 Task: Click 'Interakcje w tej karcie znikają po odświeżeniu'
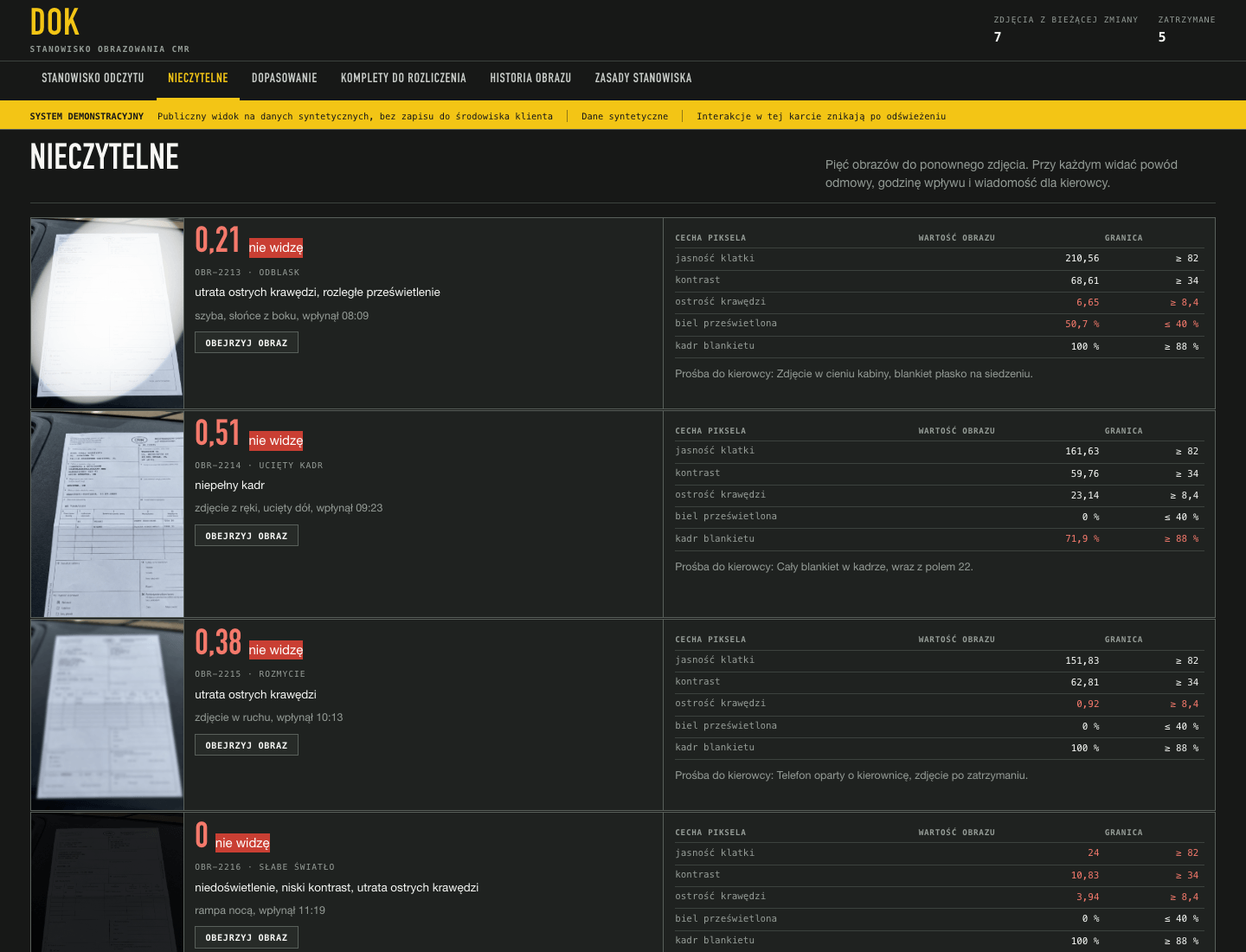(821, 116)
